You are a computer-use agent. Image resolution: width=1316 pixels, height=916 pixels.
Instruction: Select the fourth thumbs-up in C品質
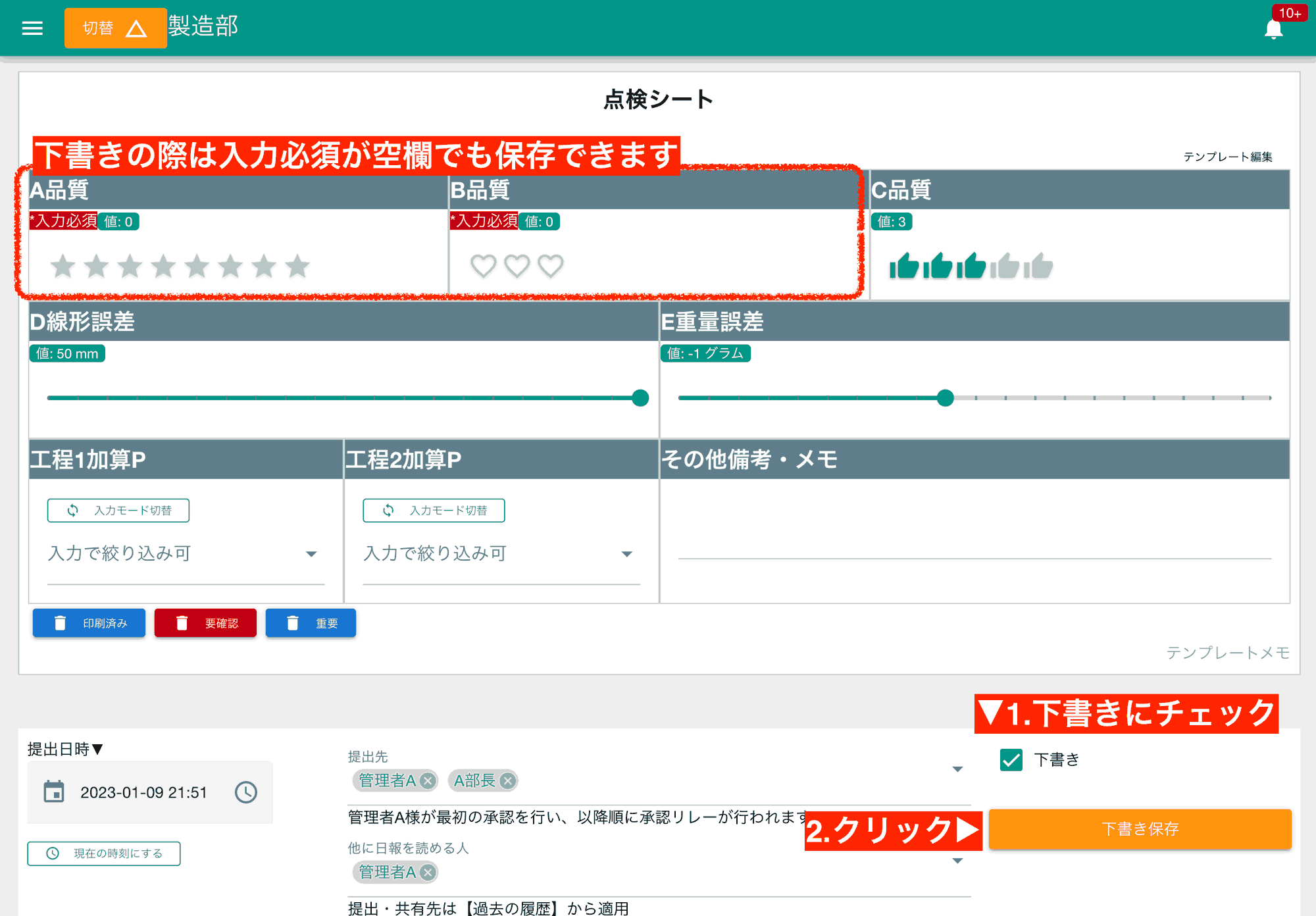pos(1003,266)
